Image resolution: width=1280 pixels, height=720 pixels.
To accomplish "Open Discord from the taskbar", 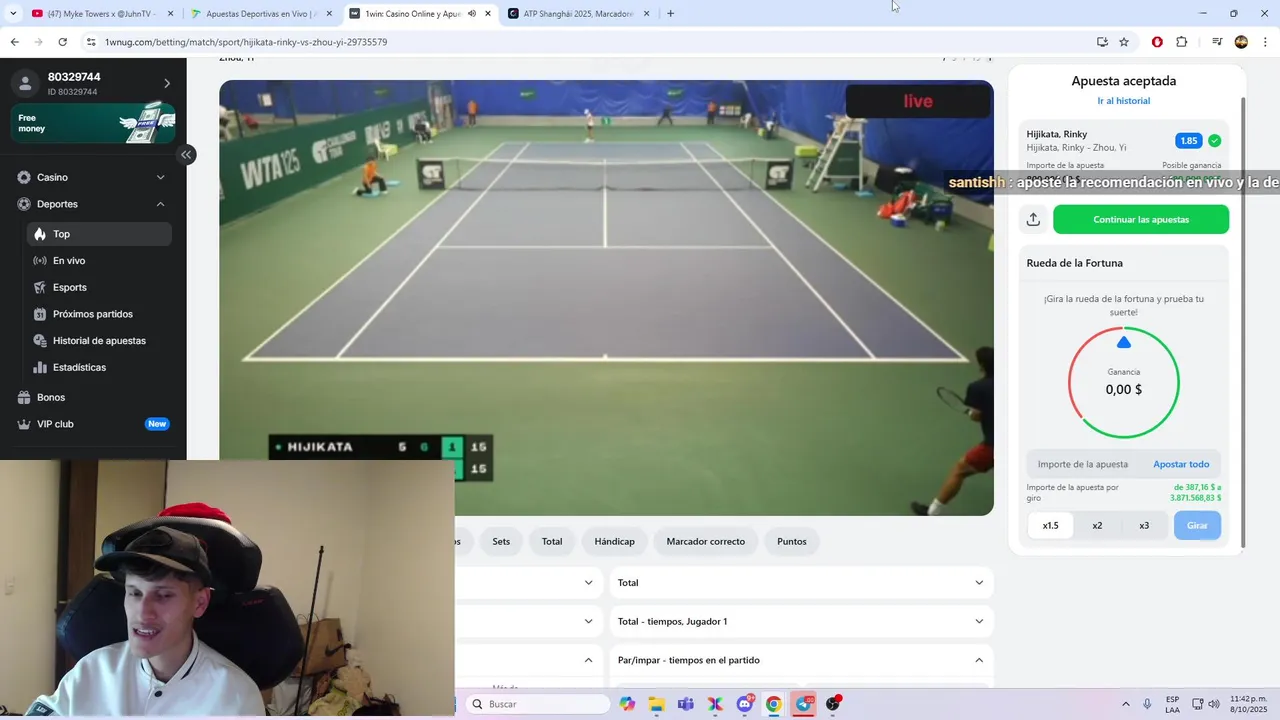I will tap(745, 704).
